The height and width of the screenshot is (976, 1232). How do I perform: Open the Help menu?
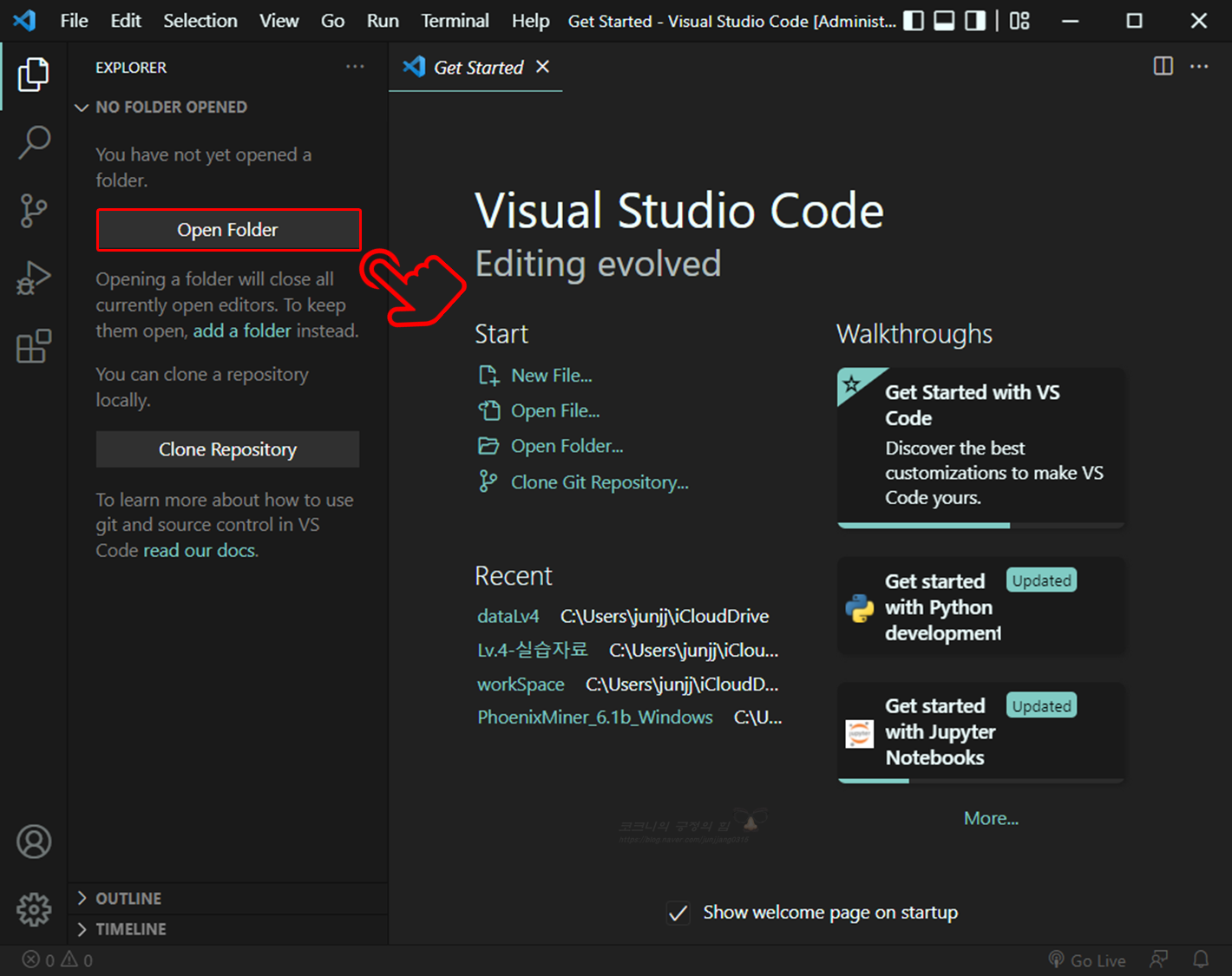pyautogui.click(x=530, y=21)
